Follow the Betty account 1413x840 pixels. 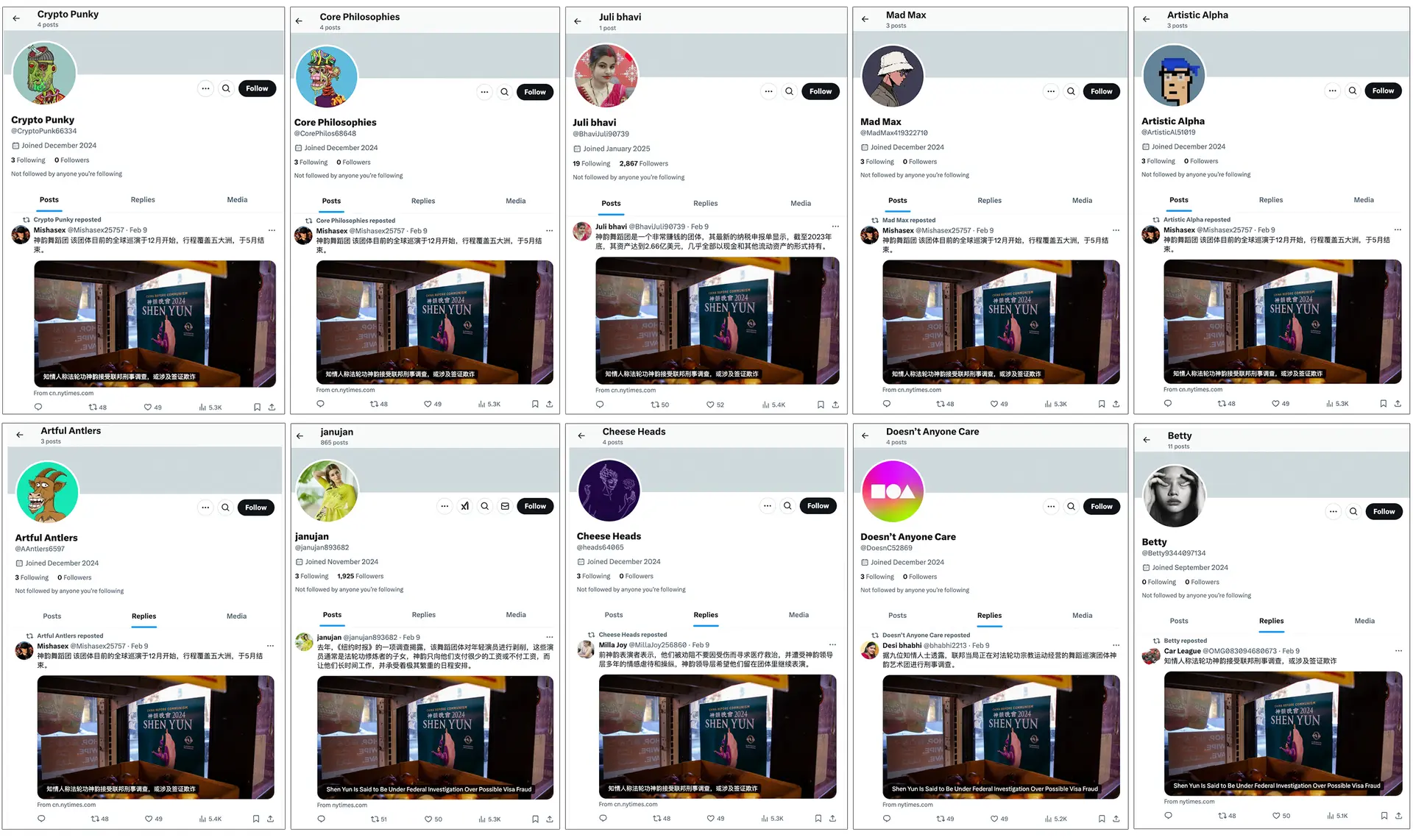(1384, 511)
